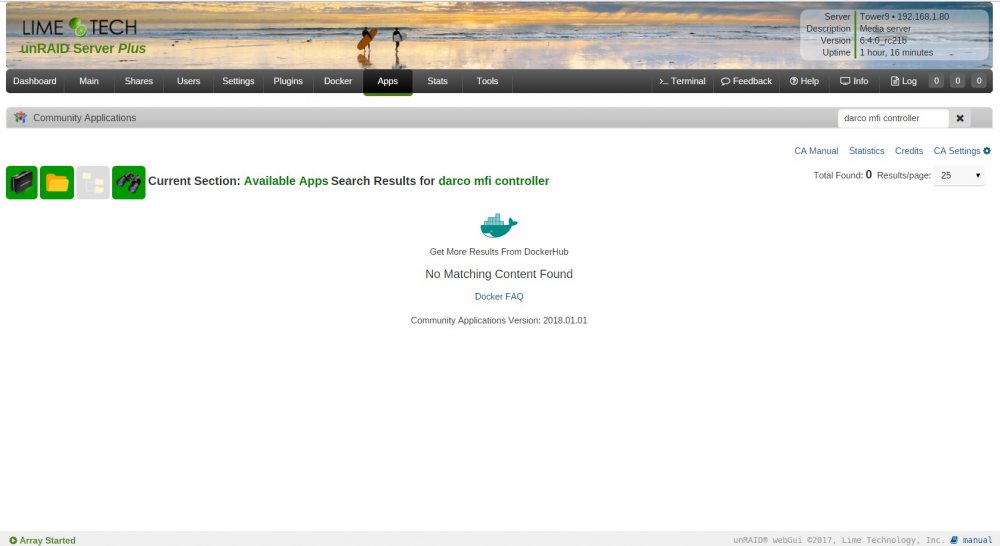Click the Lime Tech logo
The height and width of the screenshot is (546, 1000).
point(80,27)
